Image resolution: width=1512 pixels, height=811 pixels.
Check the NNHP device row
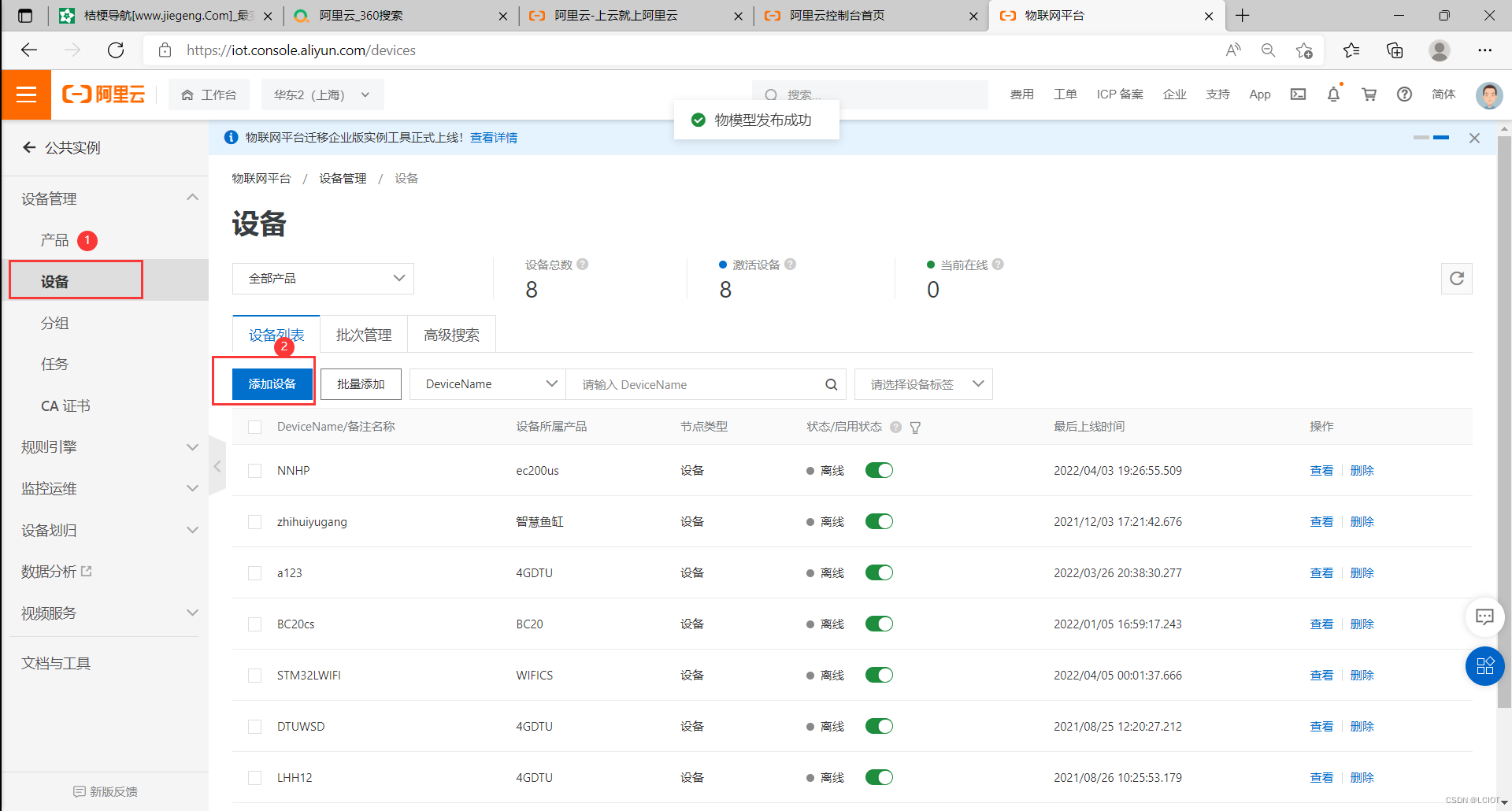(x=254, y=471)
